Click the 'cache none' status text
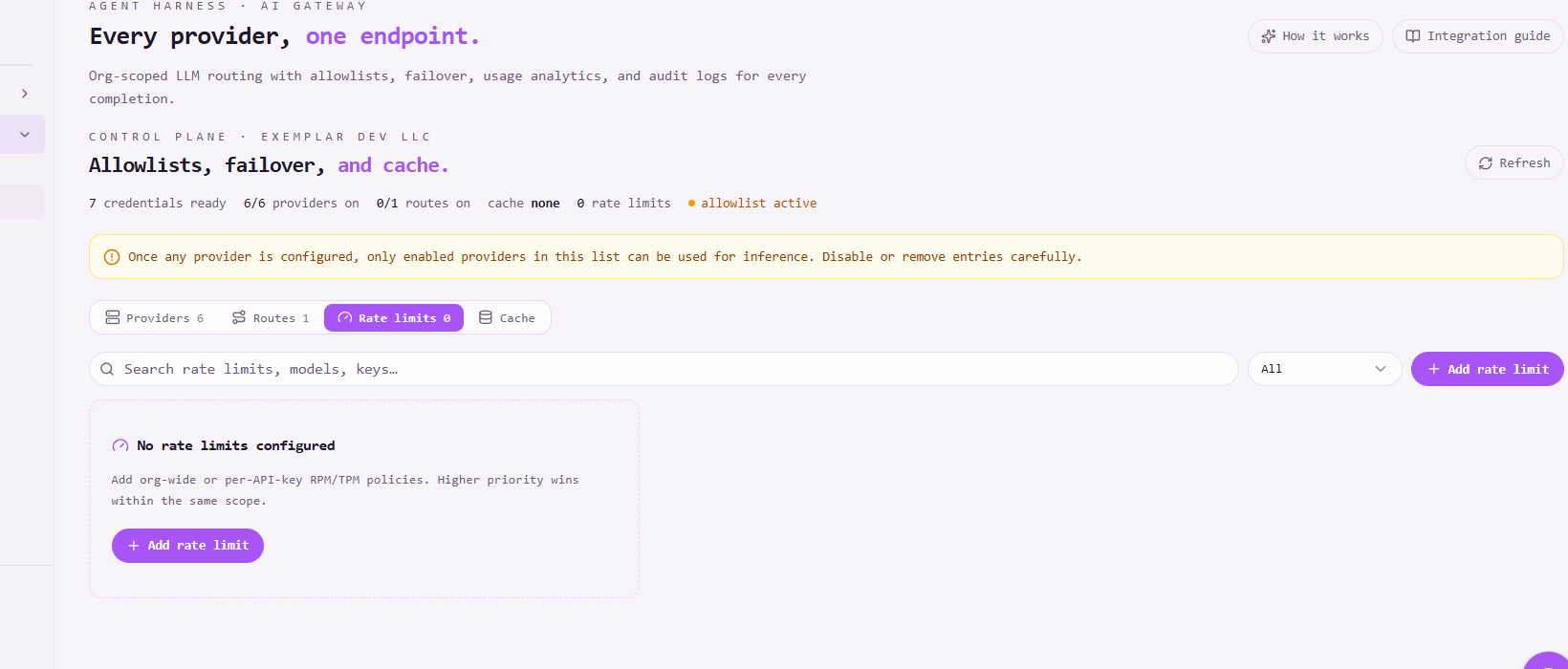 point(524,204)
